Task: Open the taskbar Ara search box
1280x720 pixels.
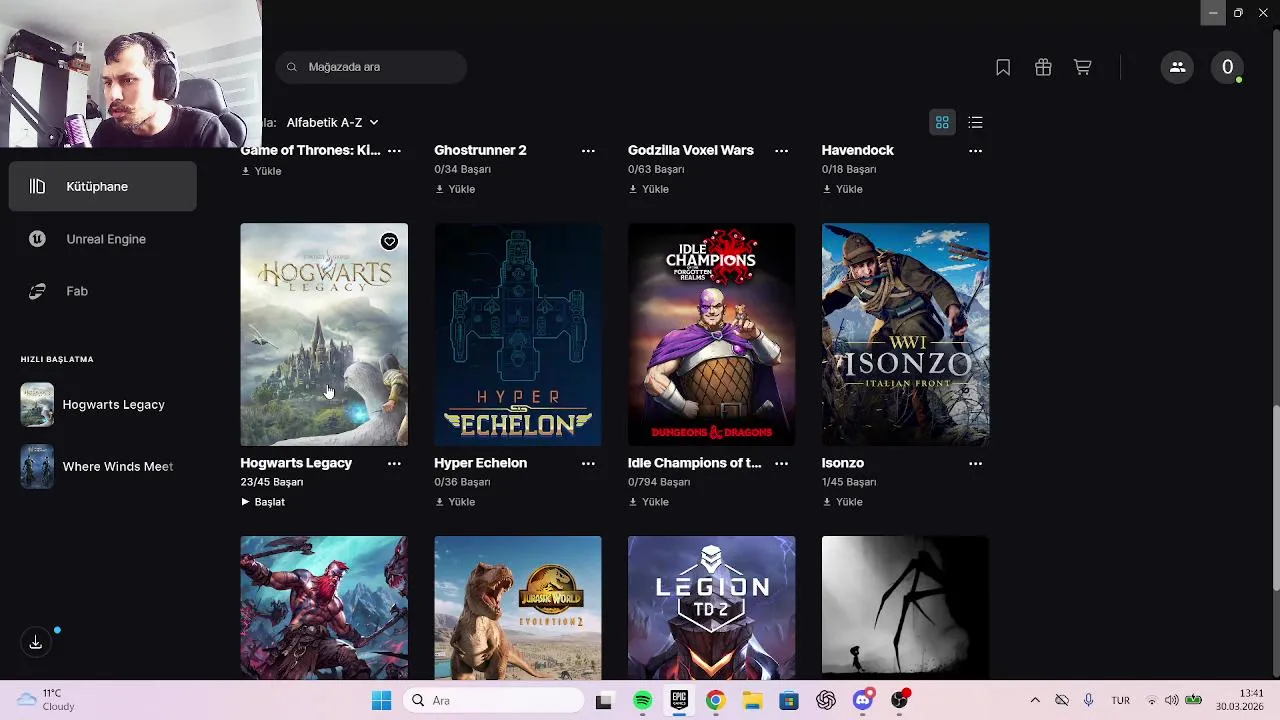Action: (x=494, y=701)
